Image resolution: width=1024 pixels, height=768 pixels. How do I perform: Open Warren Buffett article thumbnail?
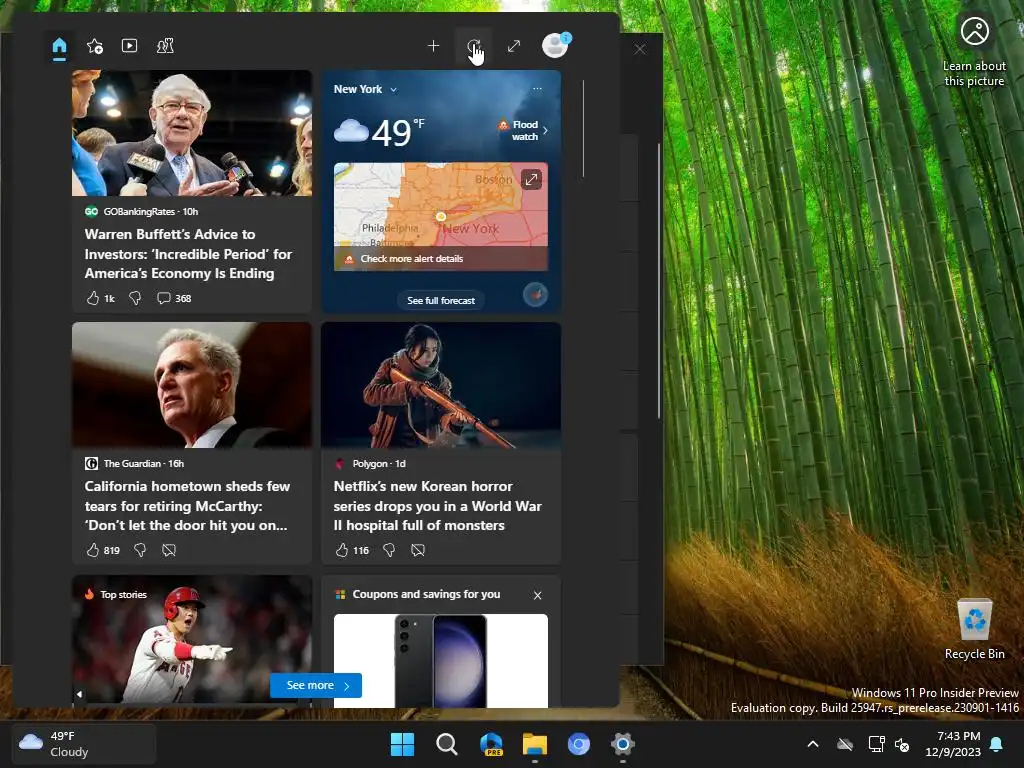tap(192, 133)
